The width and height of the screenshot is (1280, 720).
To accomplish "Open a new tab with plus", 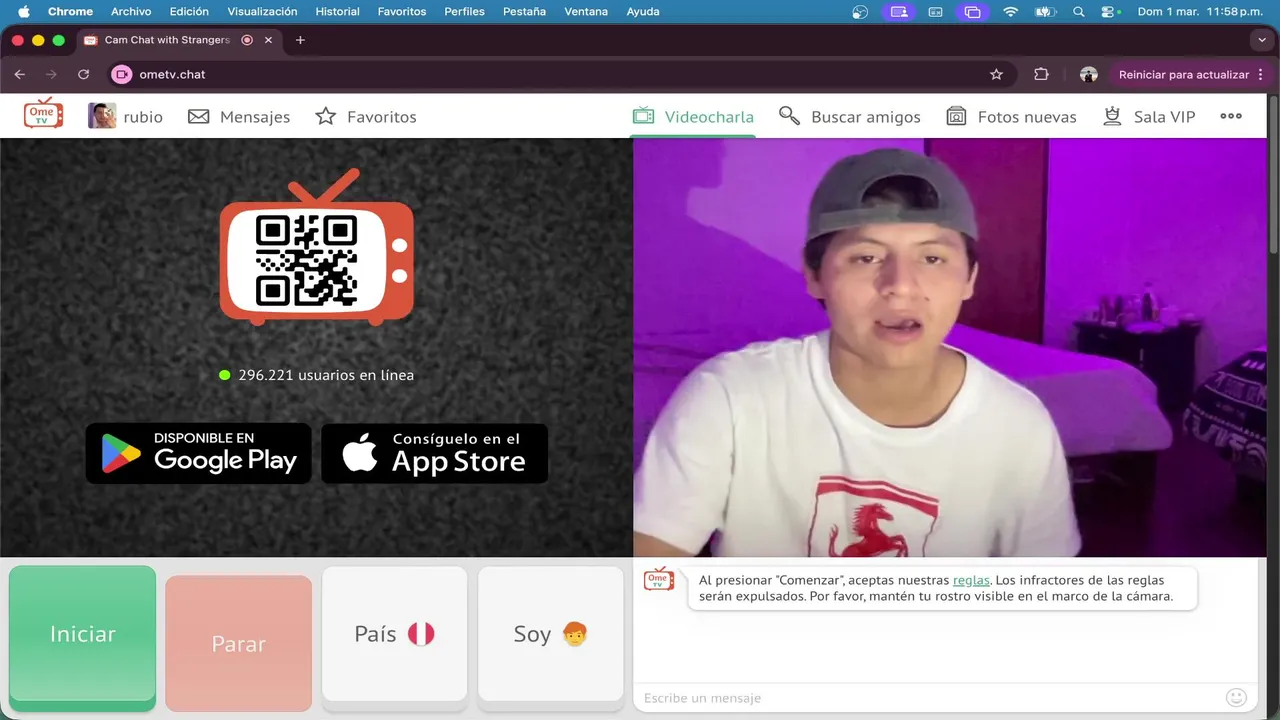I will (300, 40).
